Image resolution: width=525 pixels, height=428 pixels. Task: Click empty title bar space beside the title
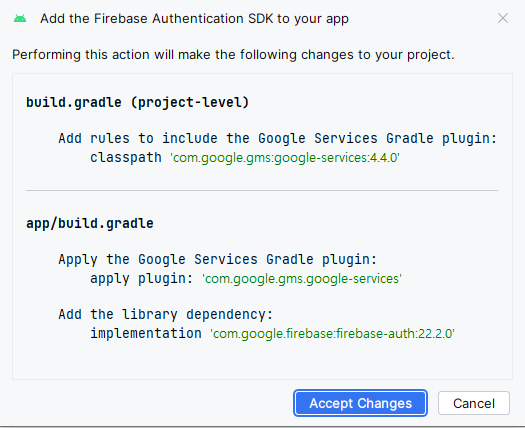tap(422, 18)
